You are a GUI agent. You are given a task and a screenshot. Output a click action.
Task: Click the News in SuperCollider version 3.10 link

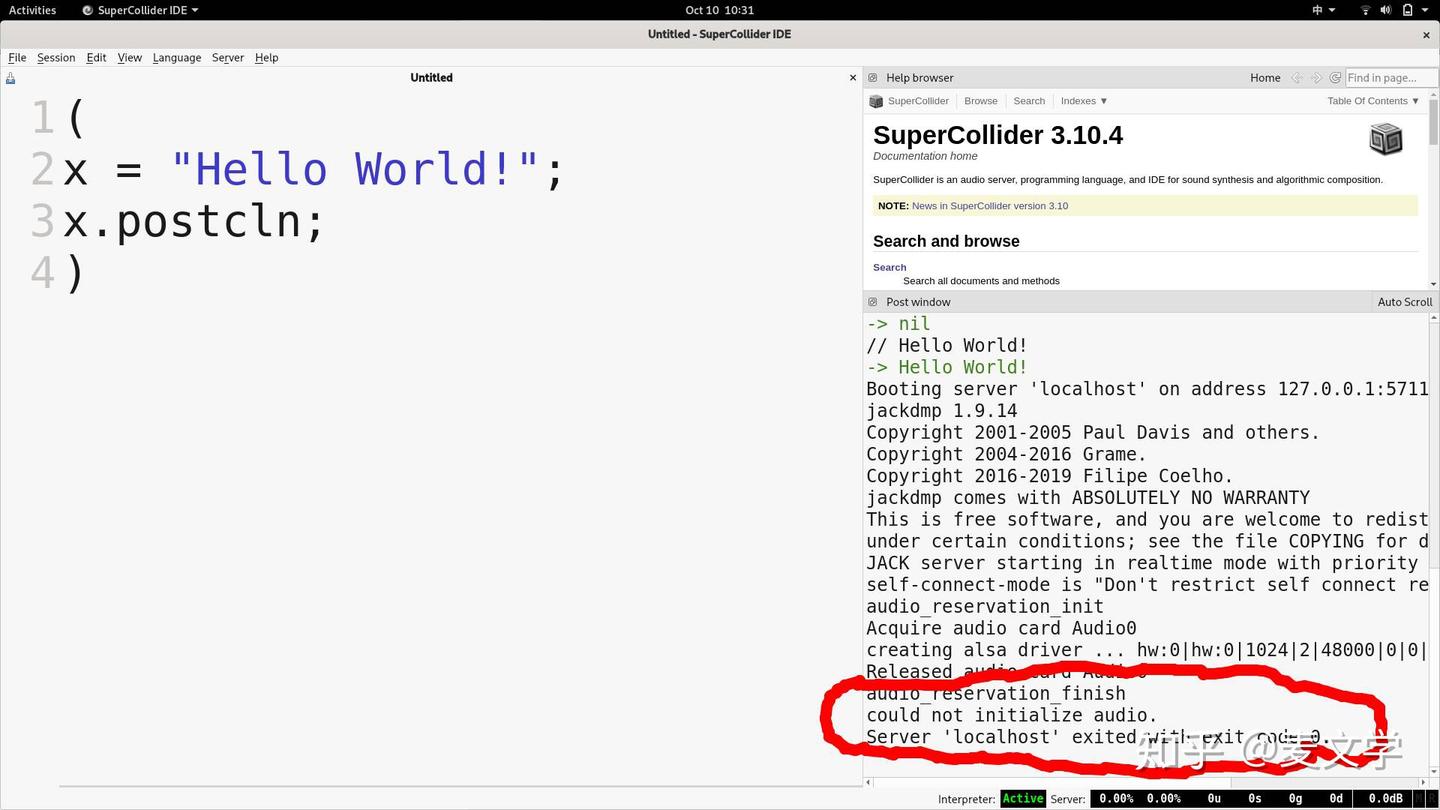click(989, 205)
